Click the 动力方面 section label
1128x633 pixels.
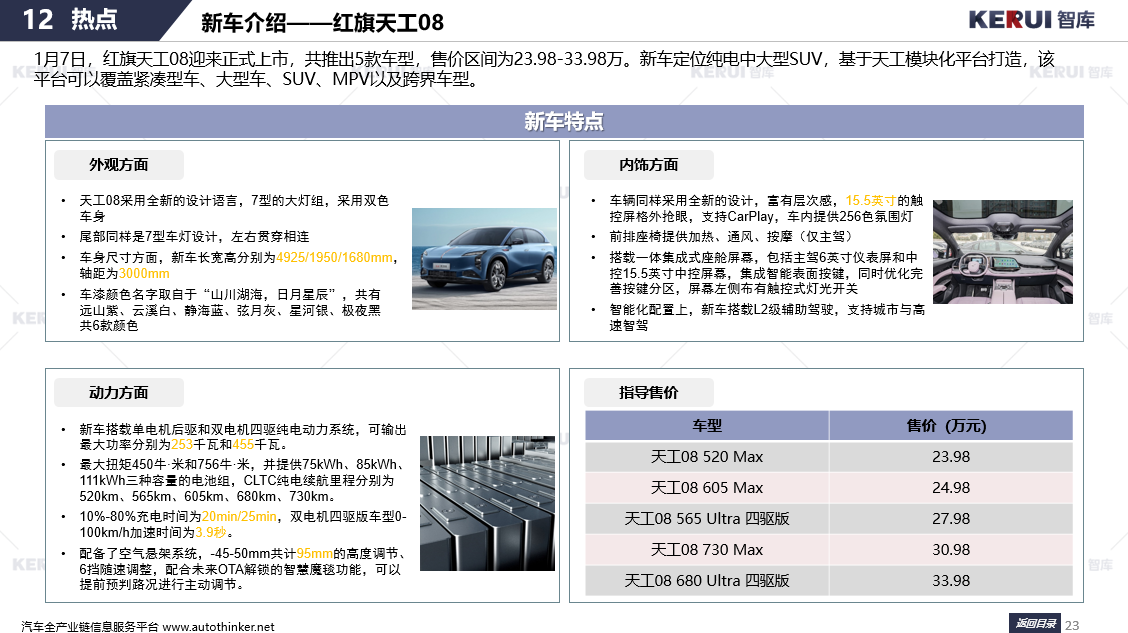119,393
